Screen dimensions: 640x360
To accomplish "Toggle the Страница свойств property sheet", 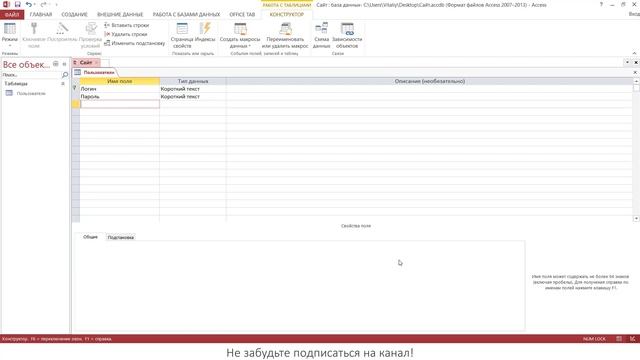I will (182, 35).
